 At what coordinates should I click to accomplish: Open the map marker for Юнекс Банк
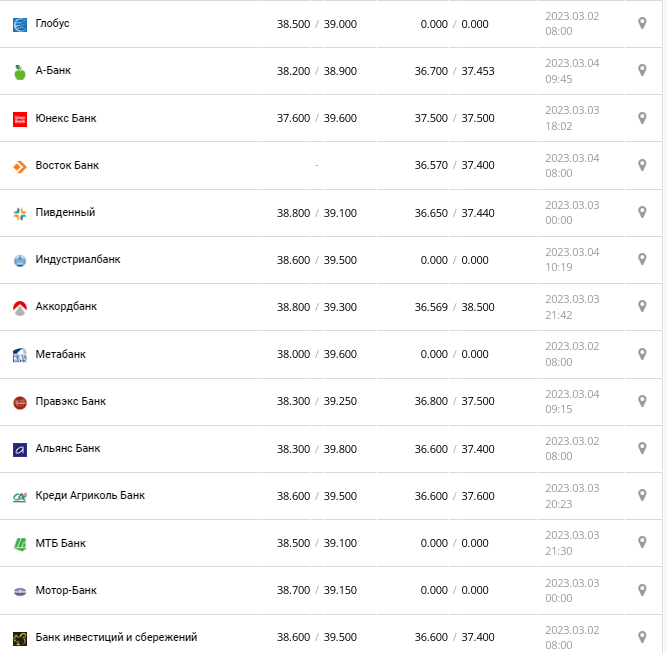pos(642,118)
